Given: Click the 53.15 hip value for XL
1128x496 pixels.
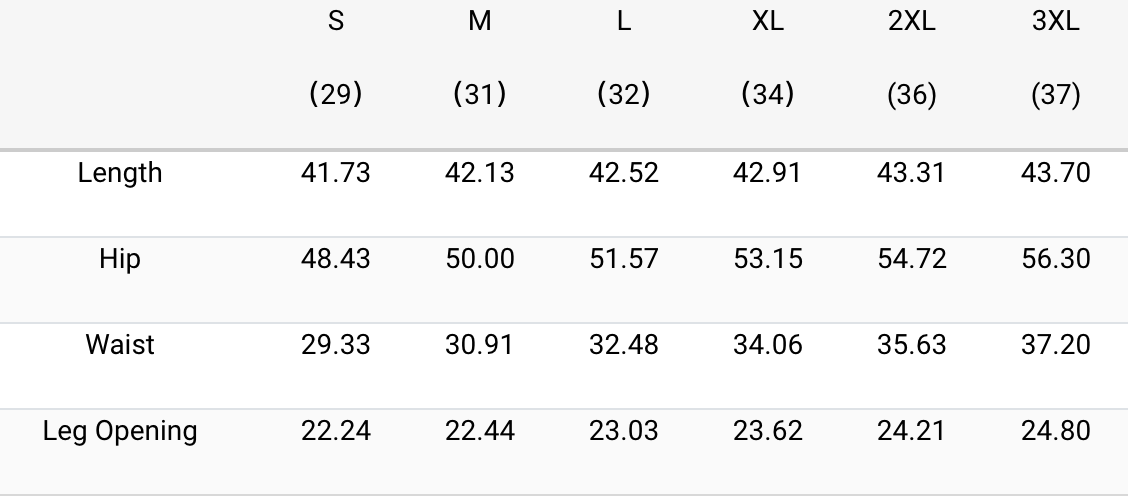Looking at the screenshot, I should coord(768,259).
